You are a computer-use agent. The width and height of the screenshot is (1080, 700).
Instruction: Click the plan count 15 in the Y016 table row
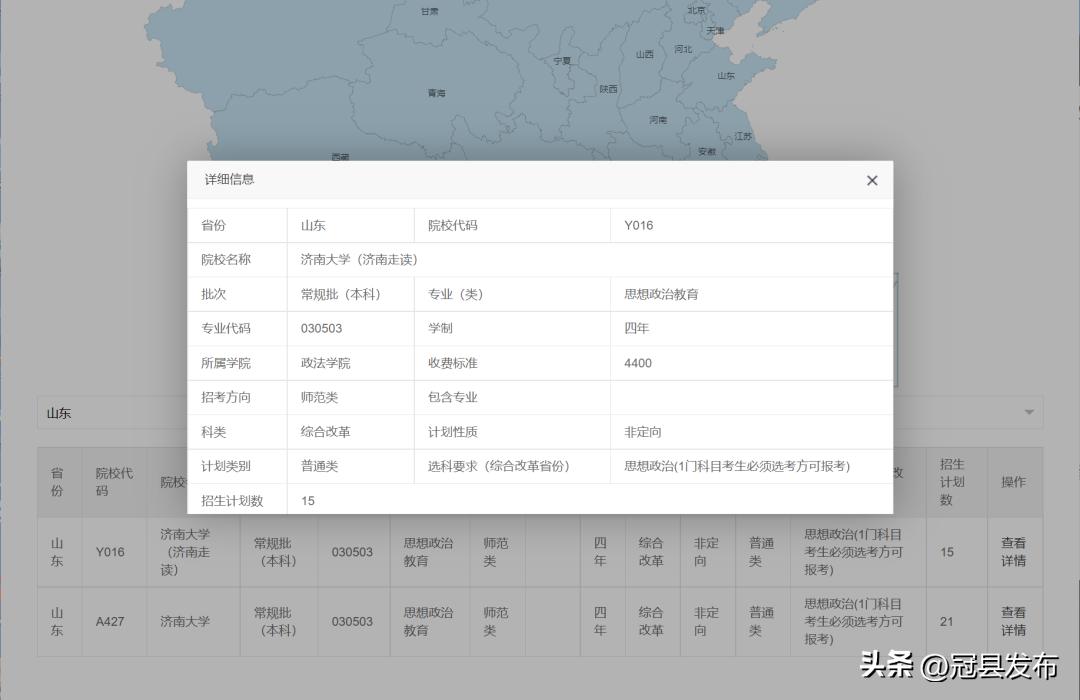(x=947, y=552)
